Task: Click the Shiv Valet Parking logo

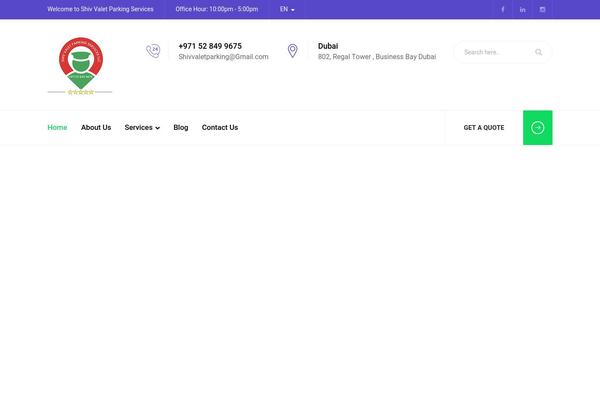Action: tap(80, 66)
